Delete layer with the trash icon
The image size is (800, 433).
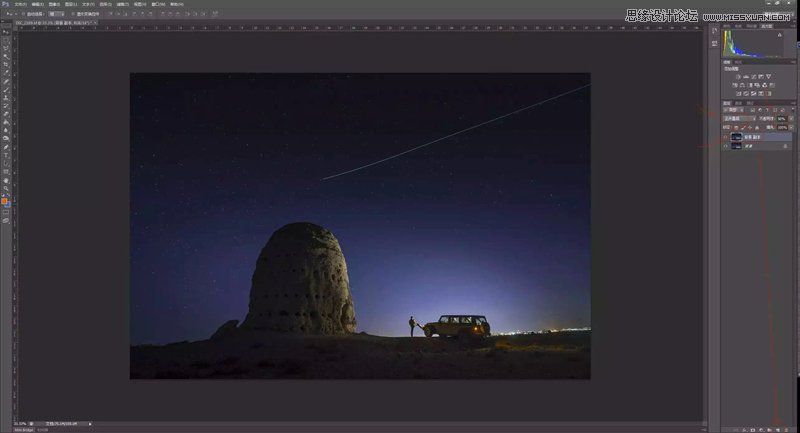pyautogui.click(x=786, y=430)
